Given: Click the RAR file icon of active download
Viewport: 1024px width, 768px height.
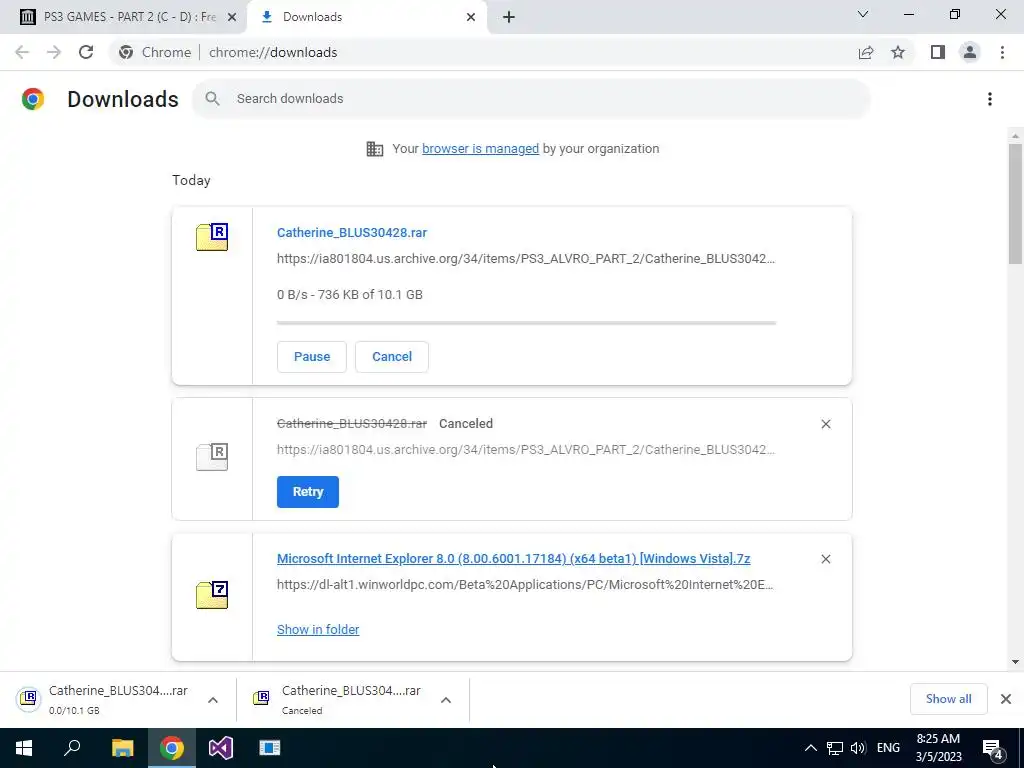Looking at the screenshot, I should pos(212,236).
